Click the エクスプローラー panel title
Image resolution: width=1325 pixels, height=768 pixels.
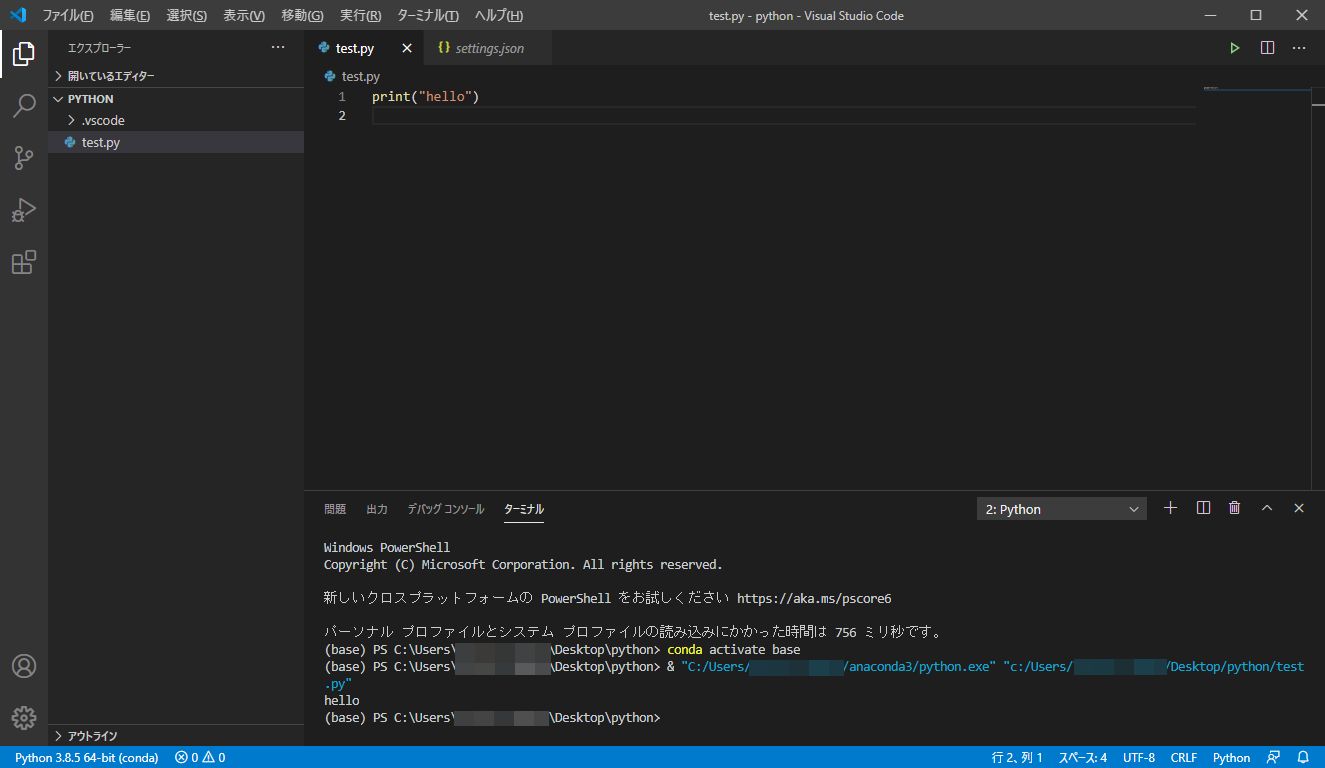coord(99,48)
